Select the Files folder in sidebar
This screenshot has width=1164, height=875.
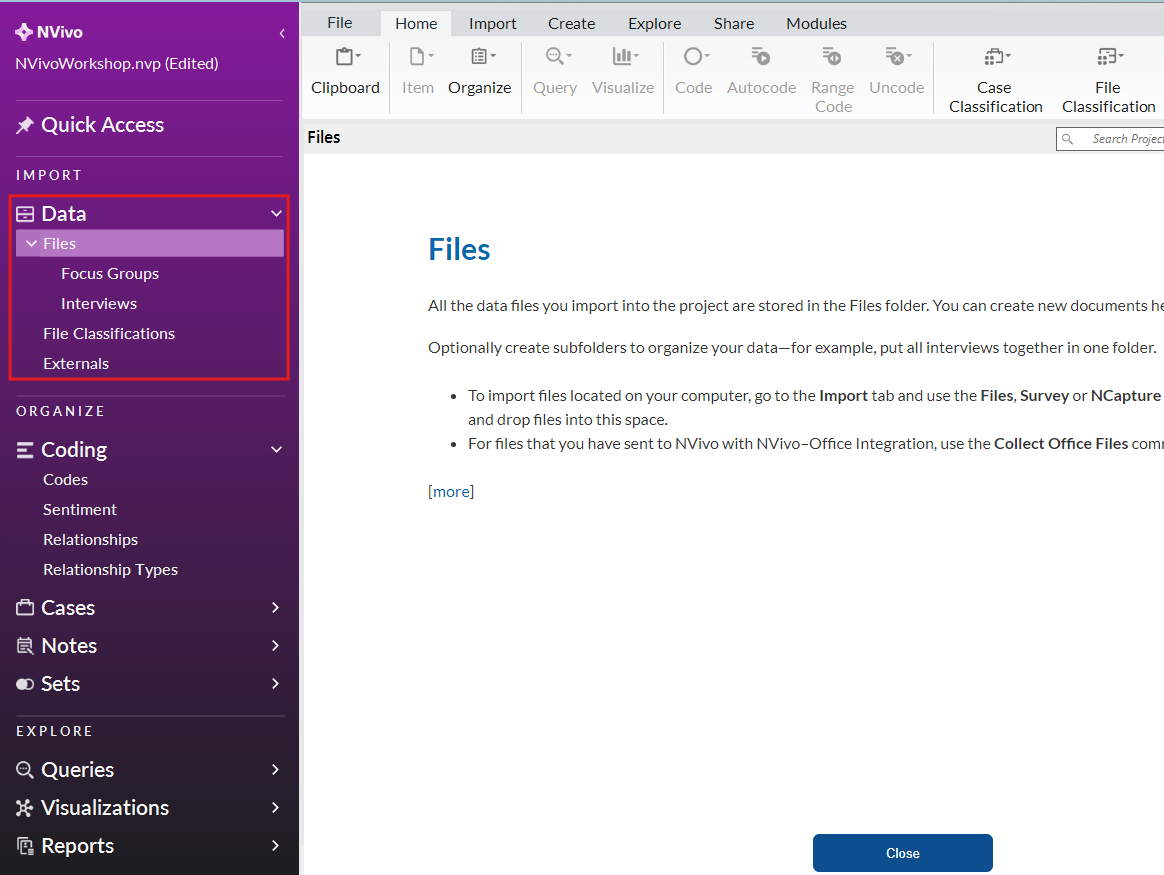(x=150, y=243)
